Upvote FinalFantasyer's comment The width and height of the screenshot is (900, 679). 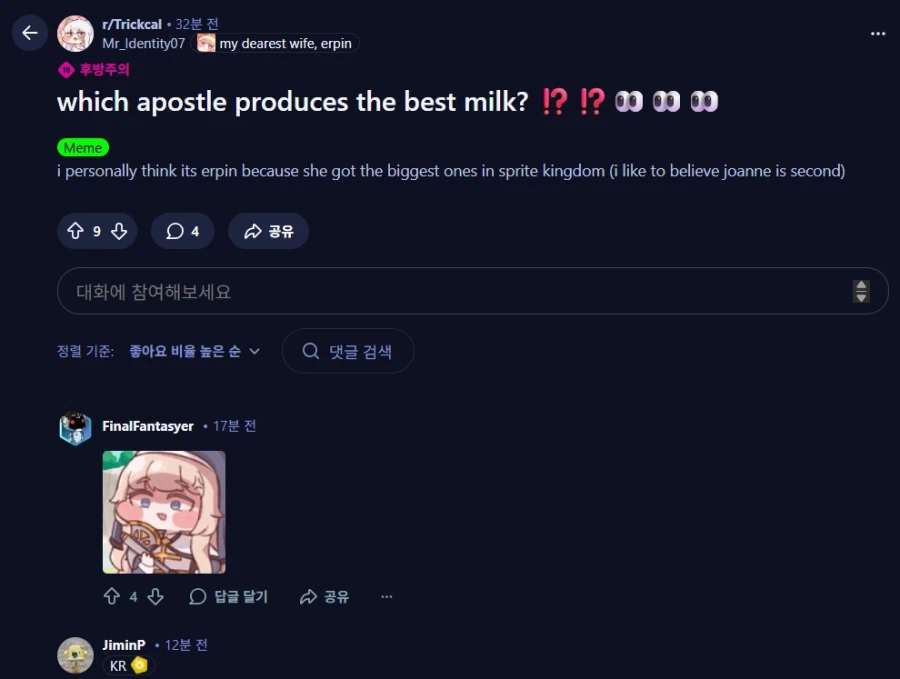coord(112,596)
